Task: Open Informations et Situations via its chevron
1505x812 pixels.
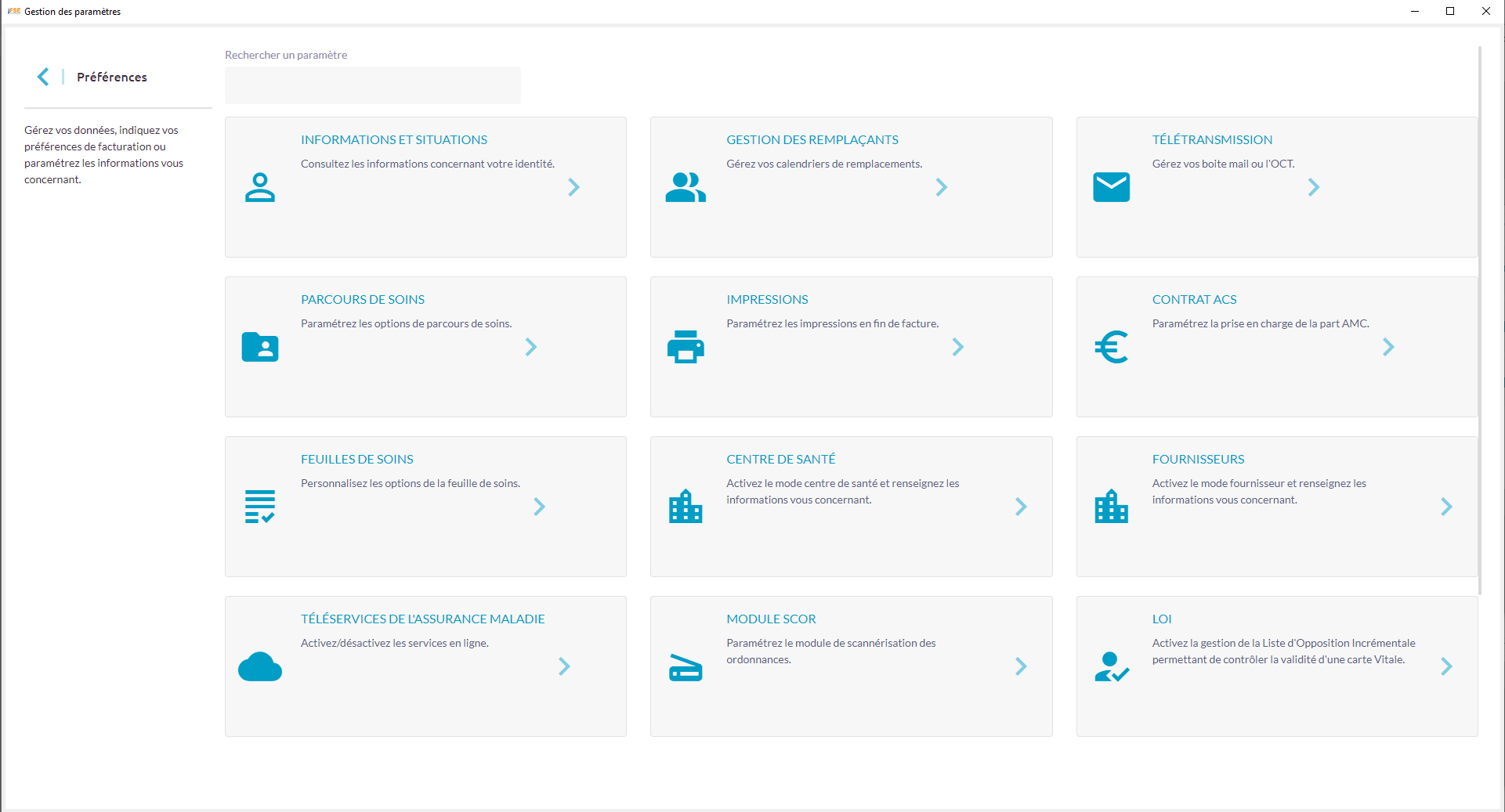Action: pos(574,187)
